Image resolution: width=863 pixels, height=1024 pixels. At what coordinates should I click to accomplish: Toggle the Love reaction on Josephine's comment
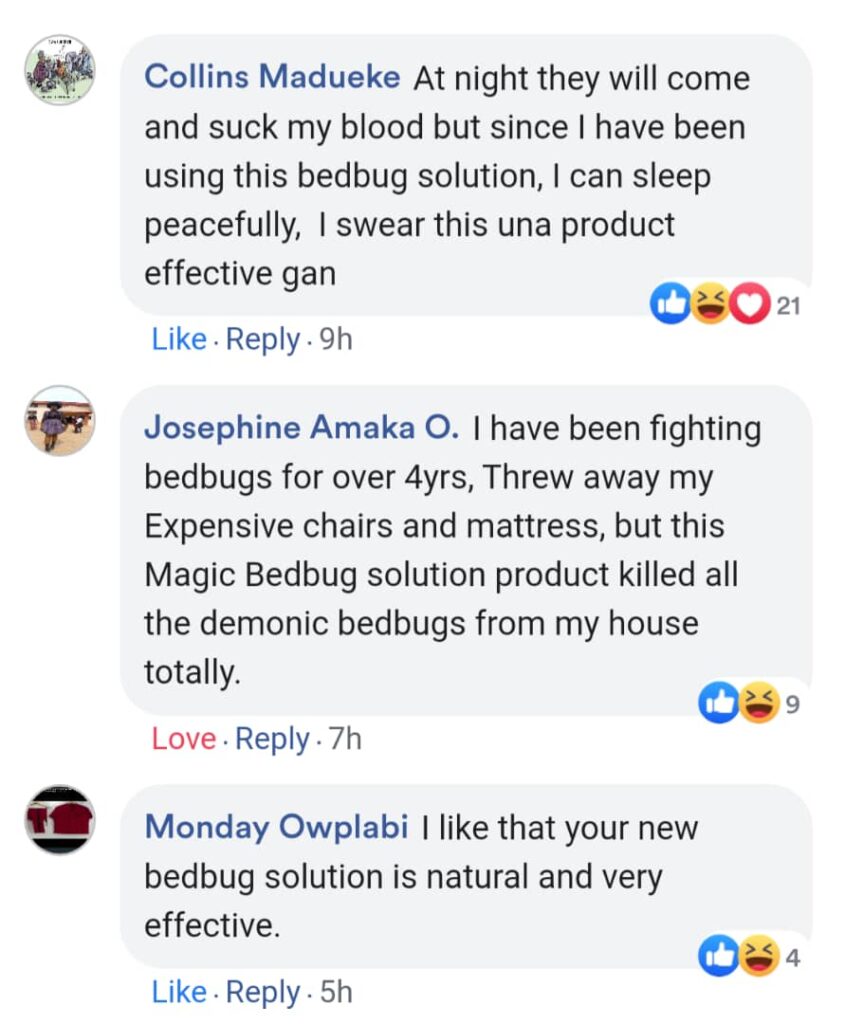184,740
